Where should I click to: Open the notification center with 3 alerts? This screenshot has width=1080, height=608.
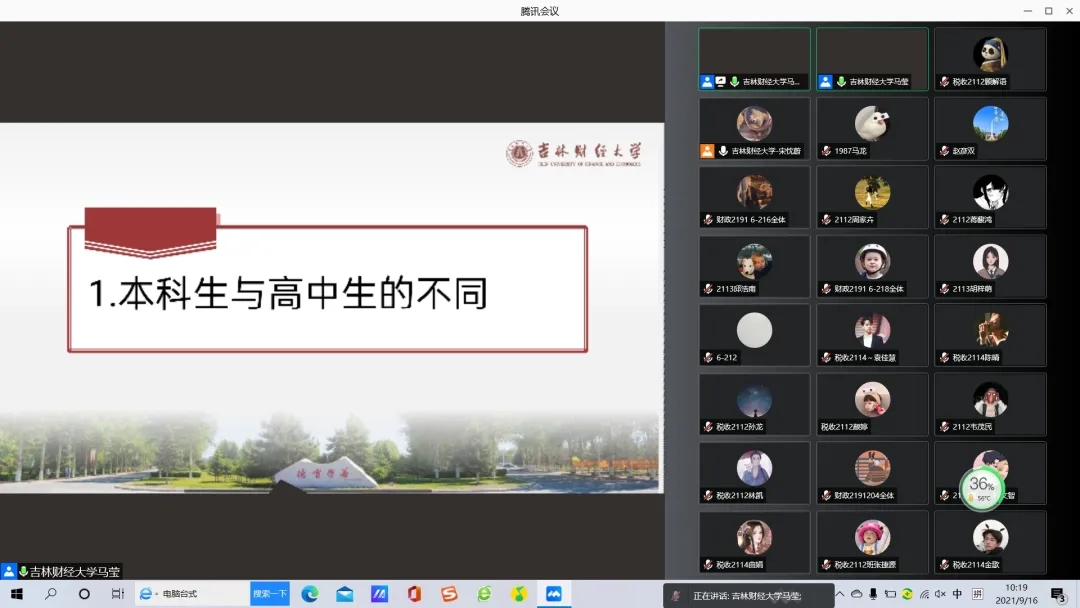click(x=1058, y=595)
